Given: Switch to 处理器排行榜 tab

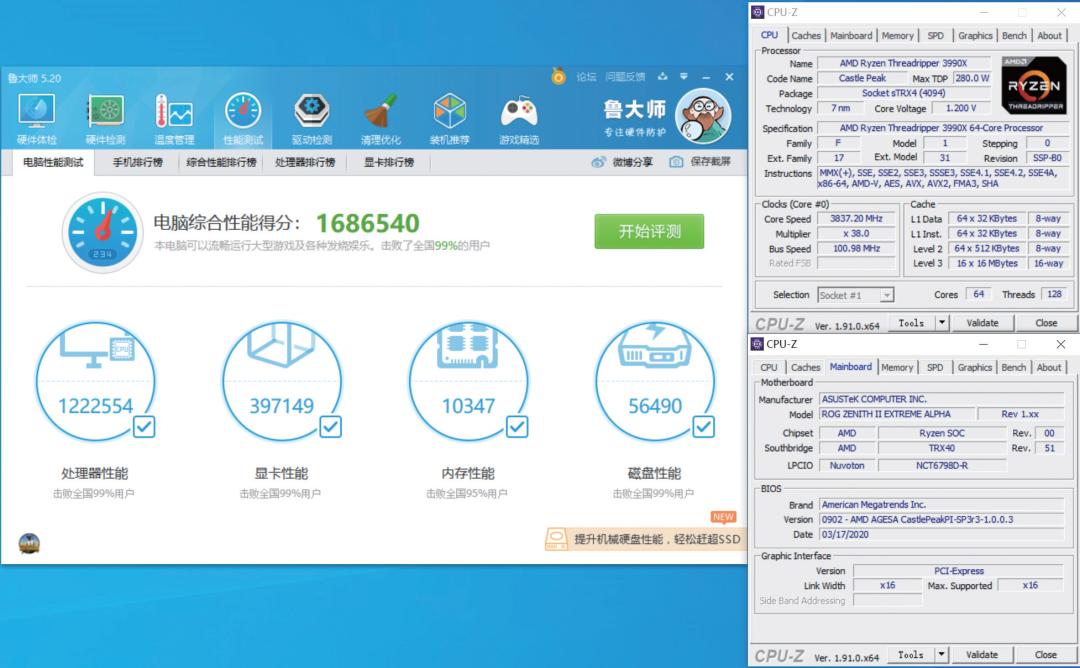Looking at the screenshot, I should [305, 162].
